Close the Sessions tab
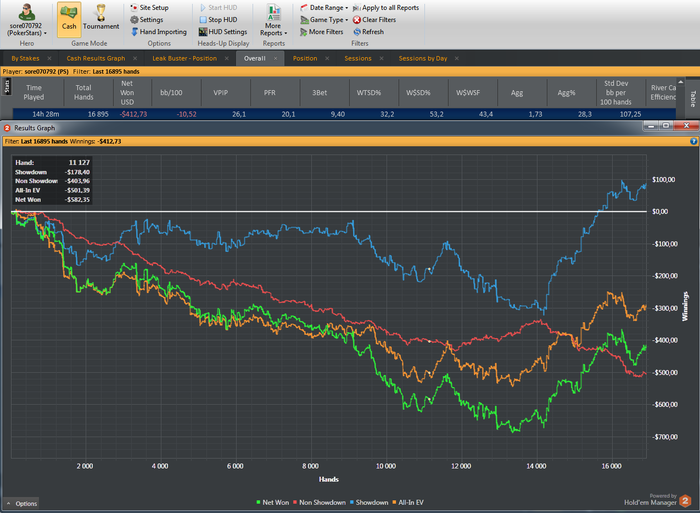Viewport: 700px width, 513px height. click(381, 58)
